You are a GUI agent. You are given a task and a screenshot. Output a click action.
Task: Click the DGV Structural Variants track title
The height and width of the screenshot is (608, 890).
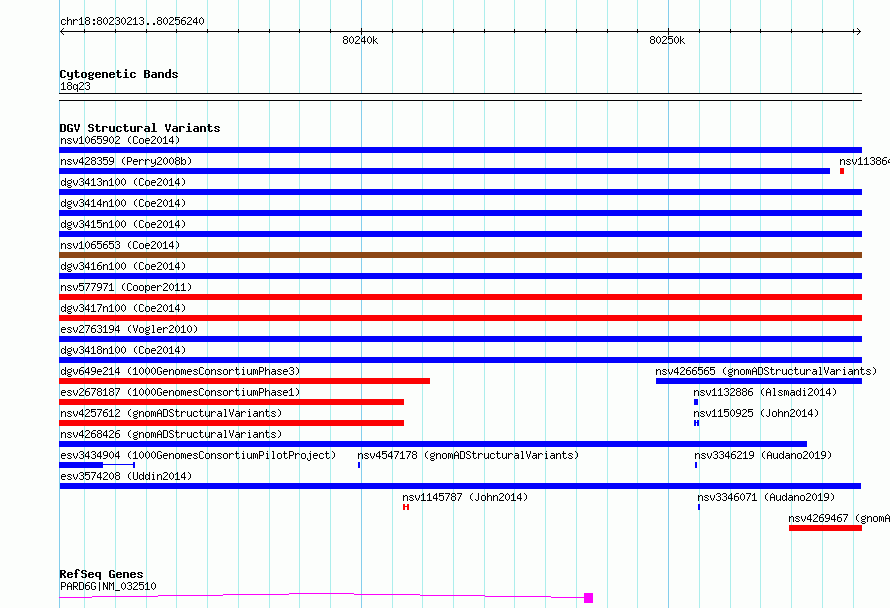coord(140,128)
